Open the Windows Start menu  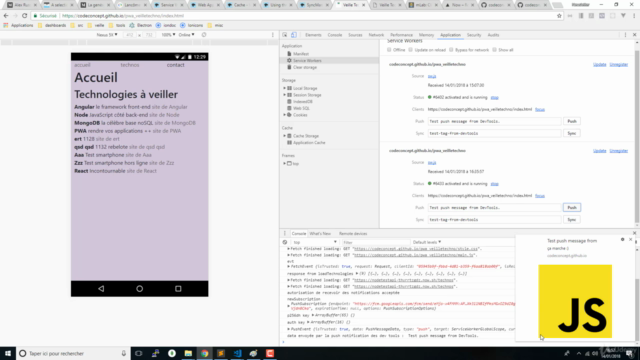(8, 353)
